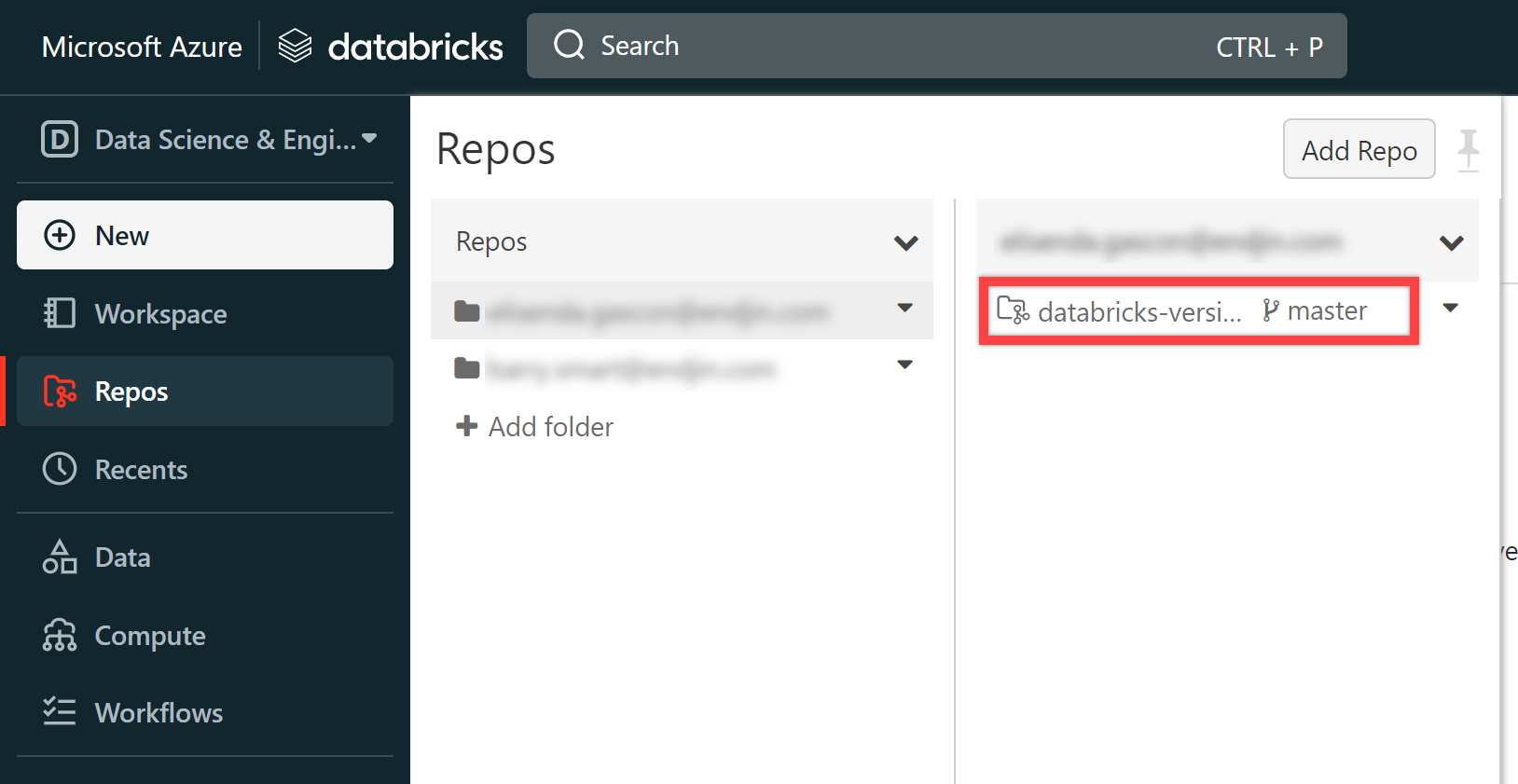The height and width of the screenshot is (784, 1518).
Task: Expand the user column header chevron
Action: (x=1451, y=243)
